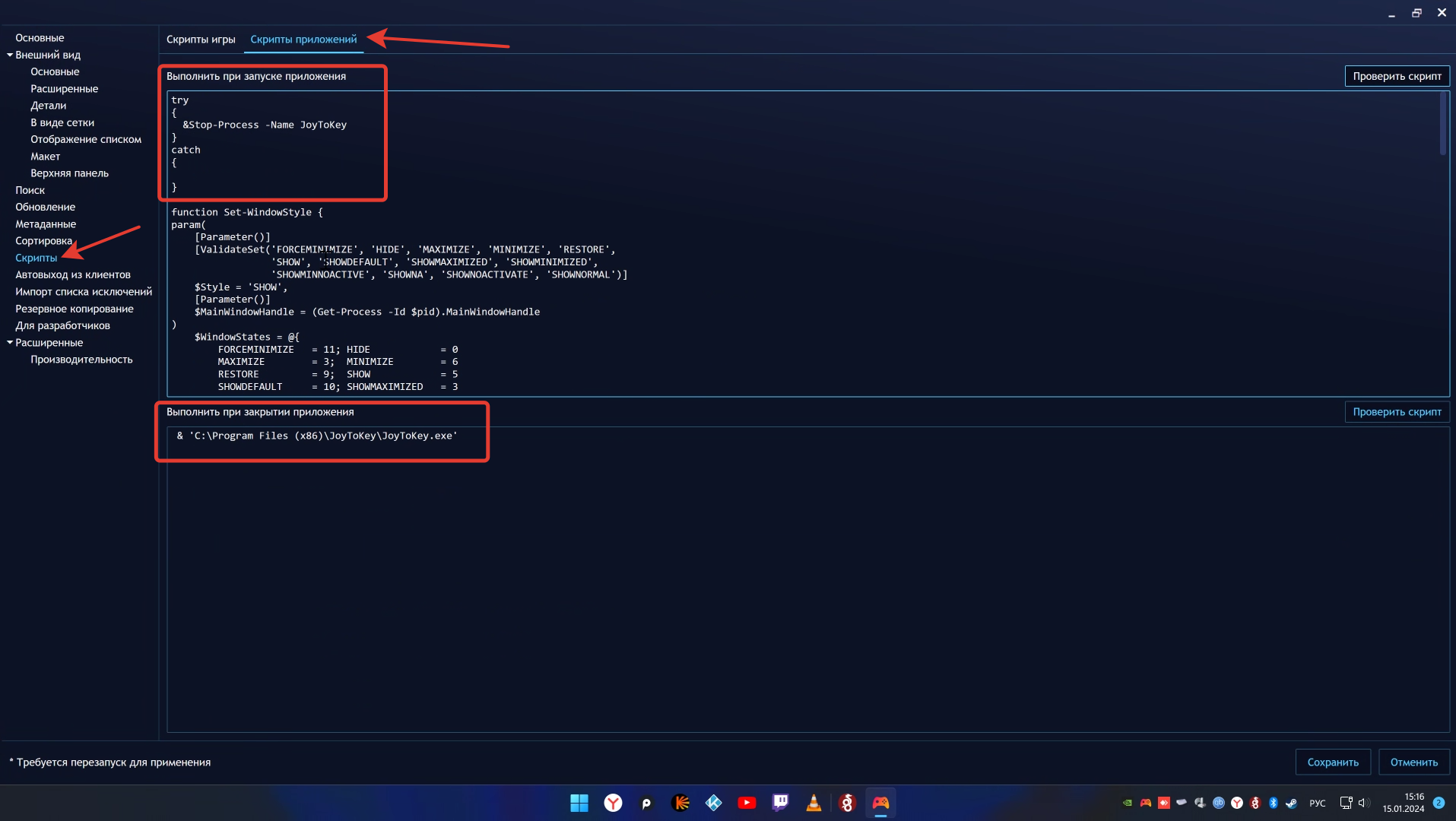The height and width of the screenshot is (821, 1456).
Task: Open the Поиск settings page
Action: point(30,190)
